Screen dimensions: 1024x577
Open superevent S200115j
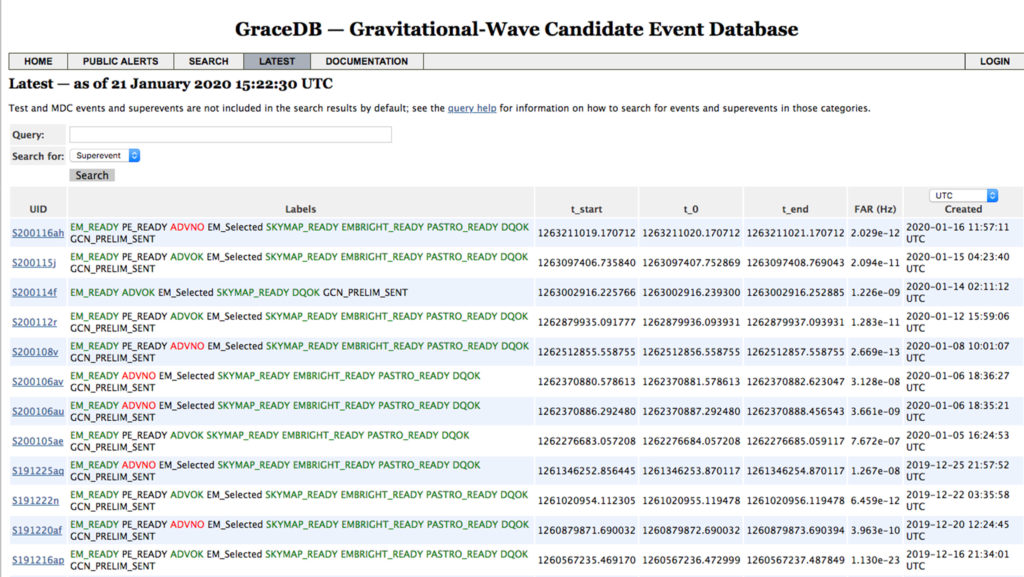34,263
